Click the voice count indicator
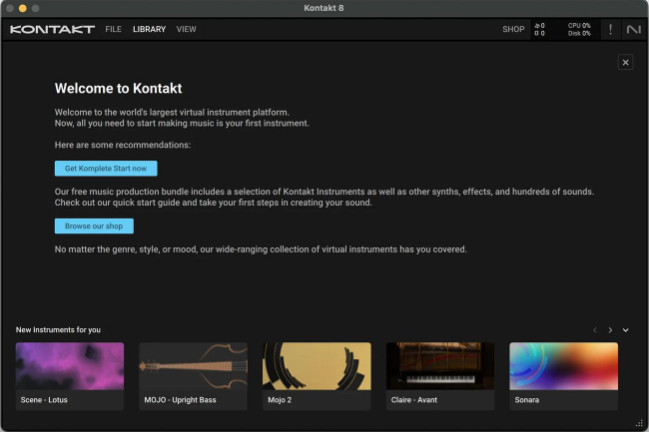Viewport: 649px width, 432px height. coord(539,29)
